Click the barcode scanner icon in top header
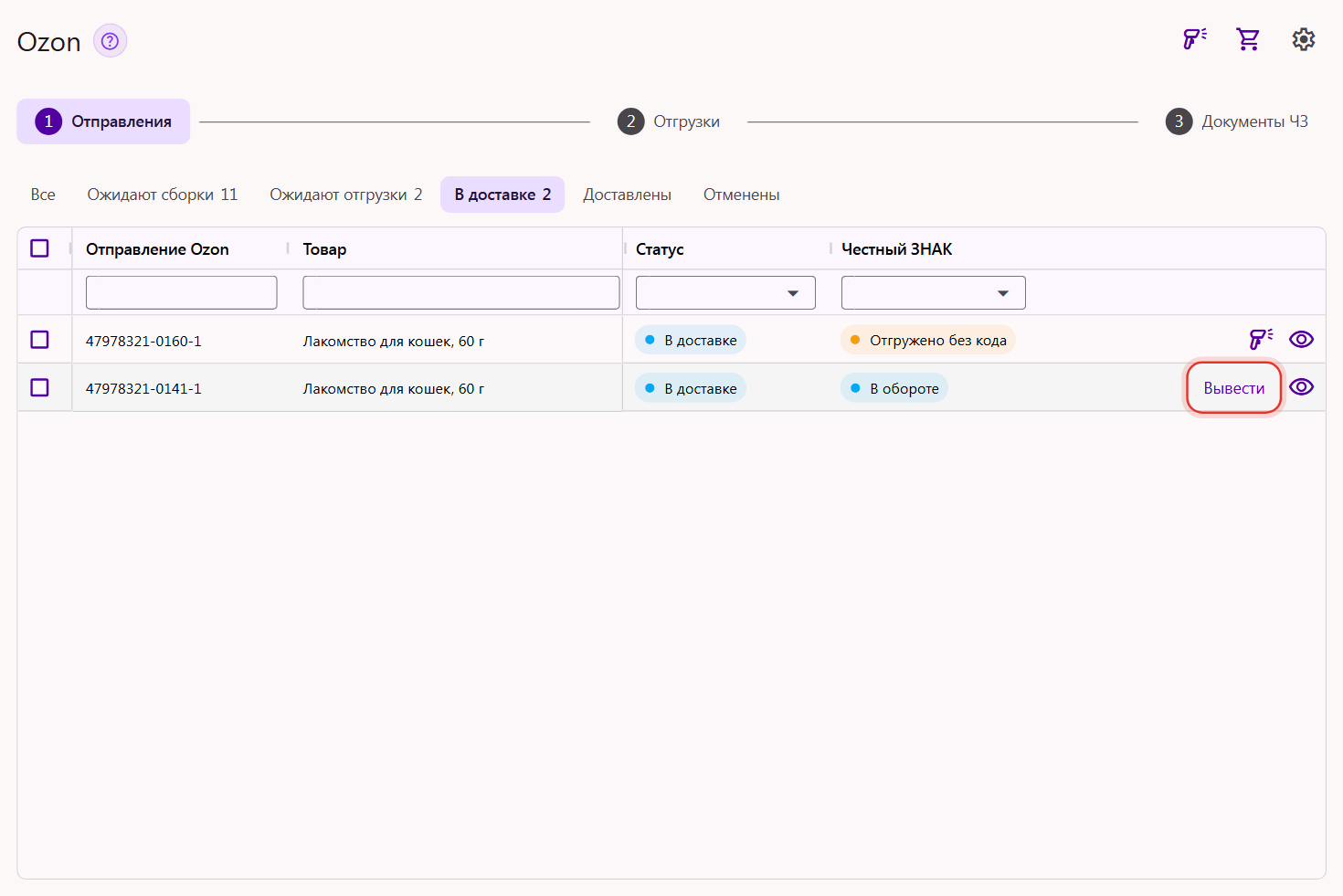 click(x=1195, y=39)
